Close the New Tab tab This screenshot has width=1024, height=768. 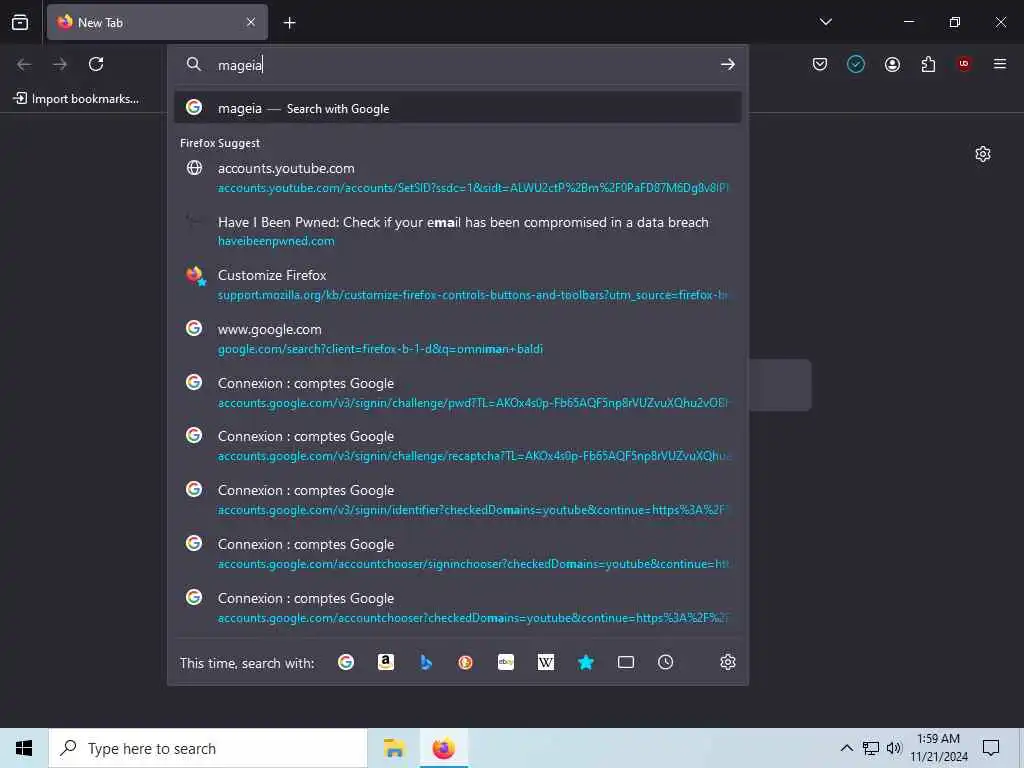point(251,22)
